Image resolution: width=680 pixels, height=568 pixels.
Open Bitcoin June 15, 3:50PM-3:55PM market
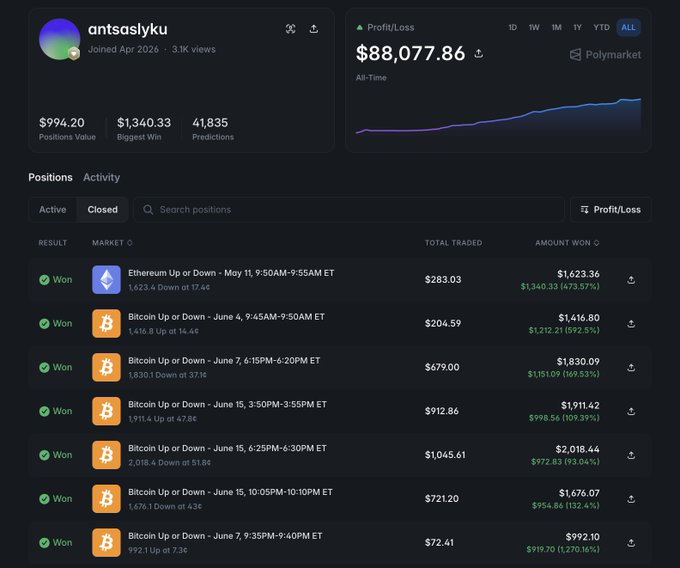coord(227,405)
